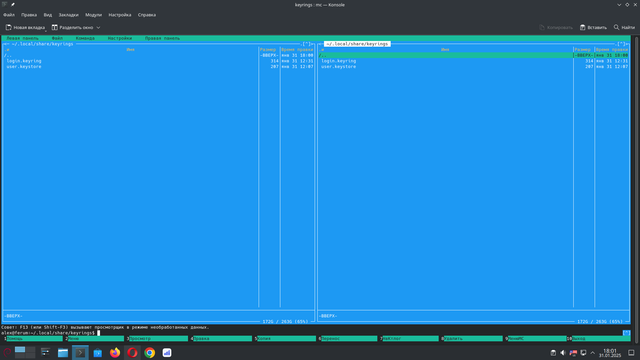The height and width of the screenshot is (360, 640).
Task: Sort left panel by Имя column header
Action: pos(131,49)
